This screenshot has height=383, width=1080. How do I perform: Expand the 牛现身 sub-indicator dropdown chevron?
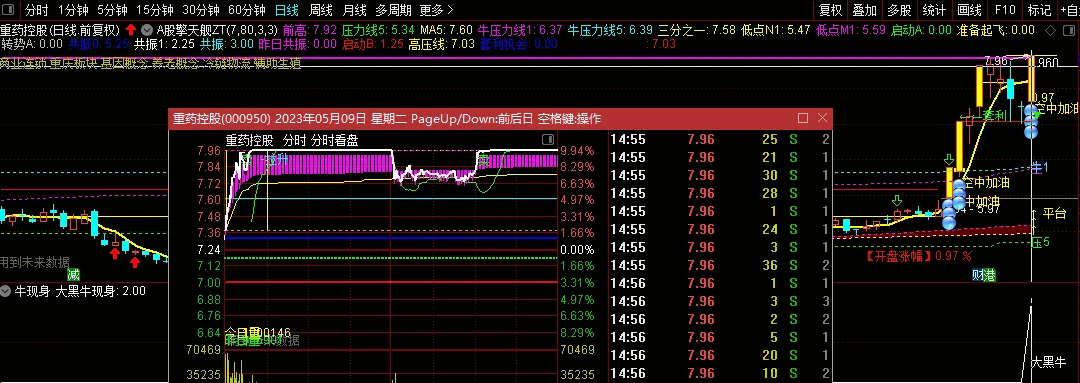[x=6, y=291]
